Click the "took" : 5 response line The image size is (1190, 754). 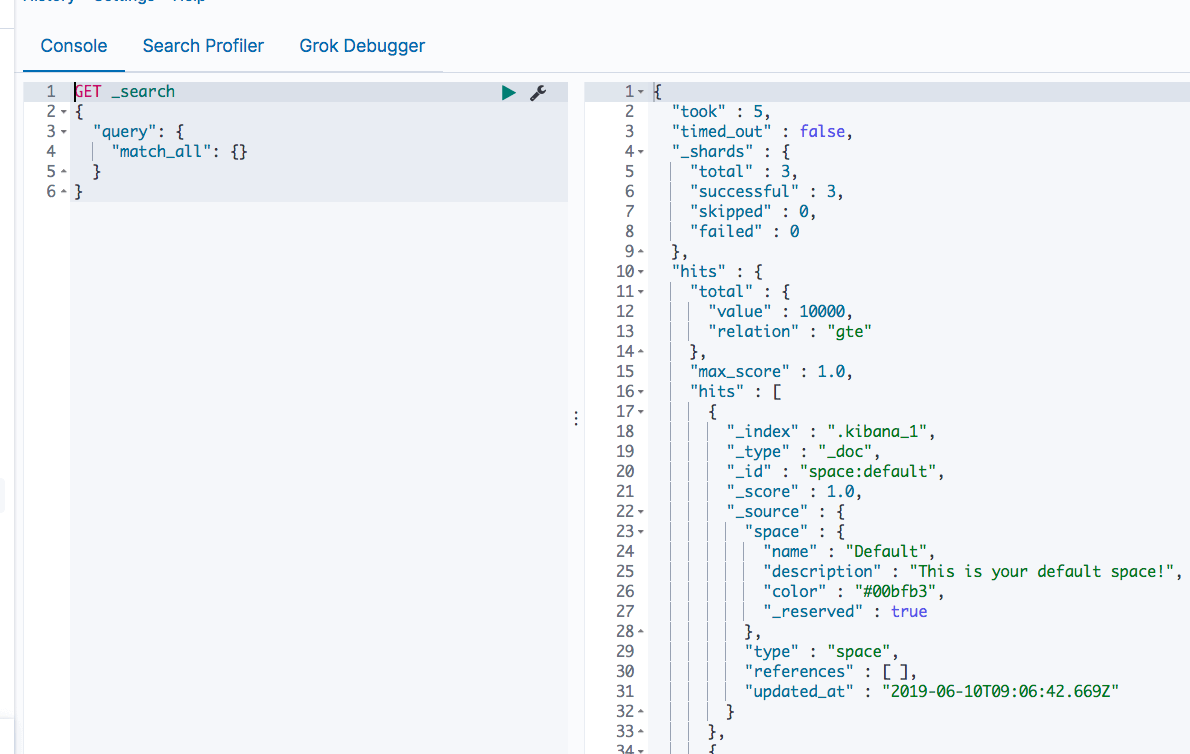[x=721, y=112]
